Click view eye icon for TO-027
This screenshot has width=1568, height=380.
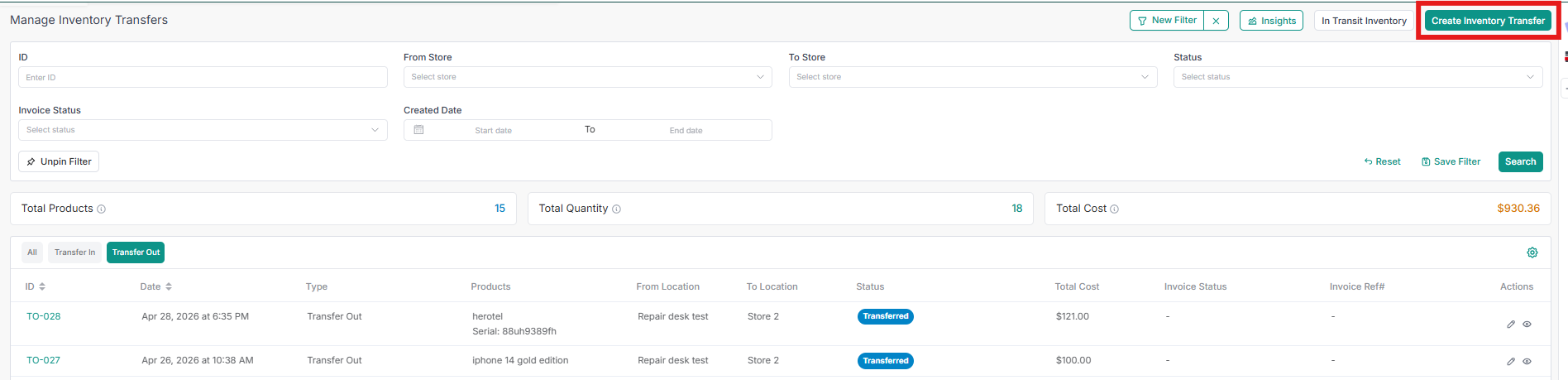tap(1527, 362)
